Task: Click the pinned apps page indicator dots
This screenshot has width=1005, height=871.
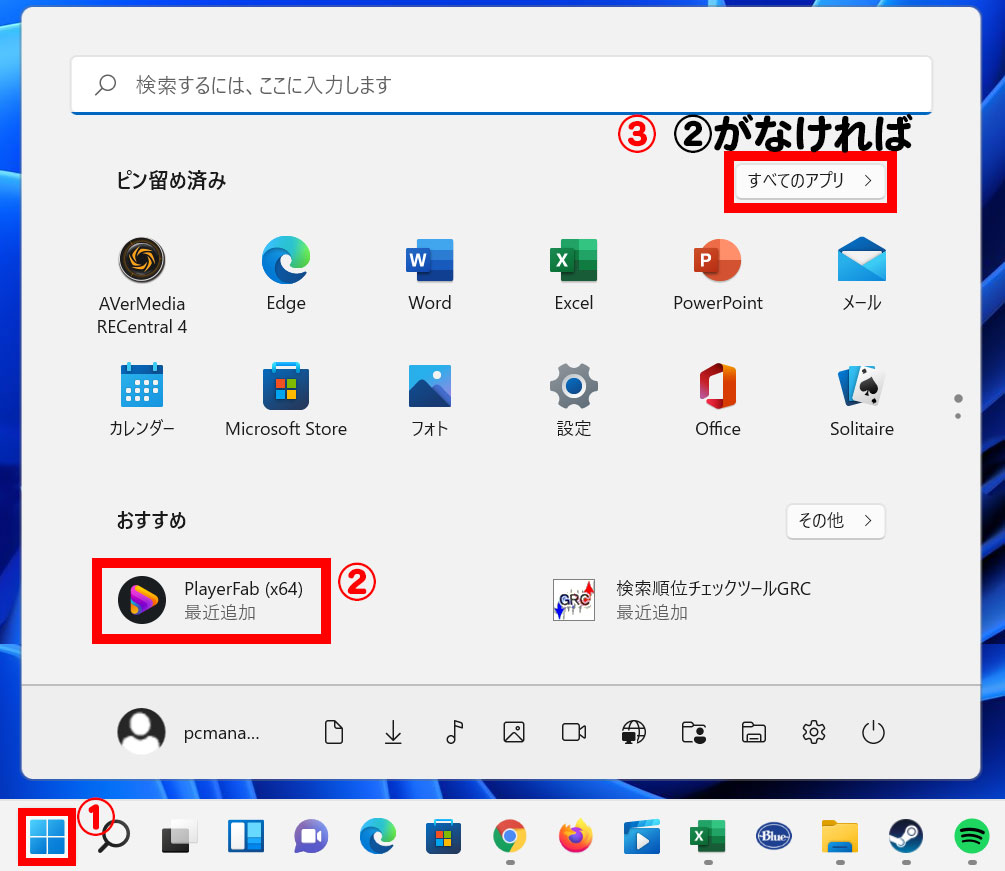Action: (x=958, y=407)
